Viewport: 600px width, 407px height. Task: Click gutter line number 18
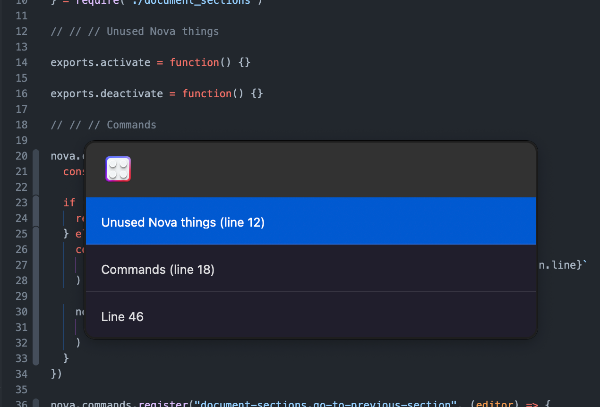(x=21, y=126)
